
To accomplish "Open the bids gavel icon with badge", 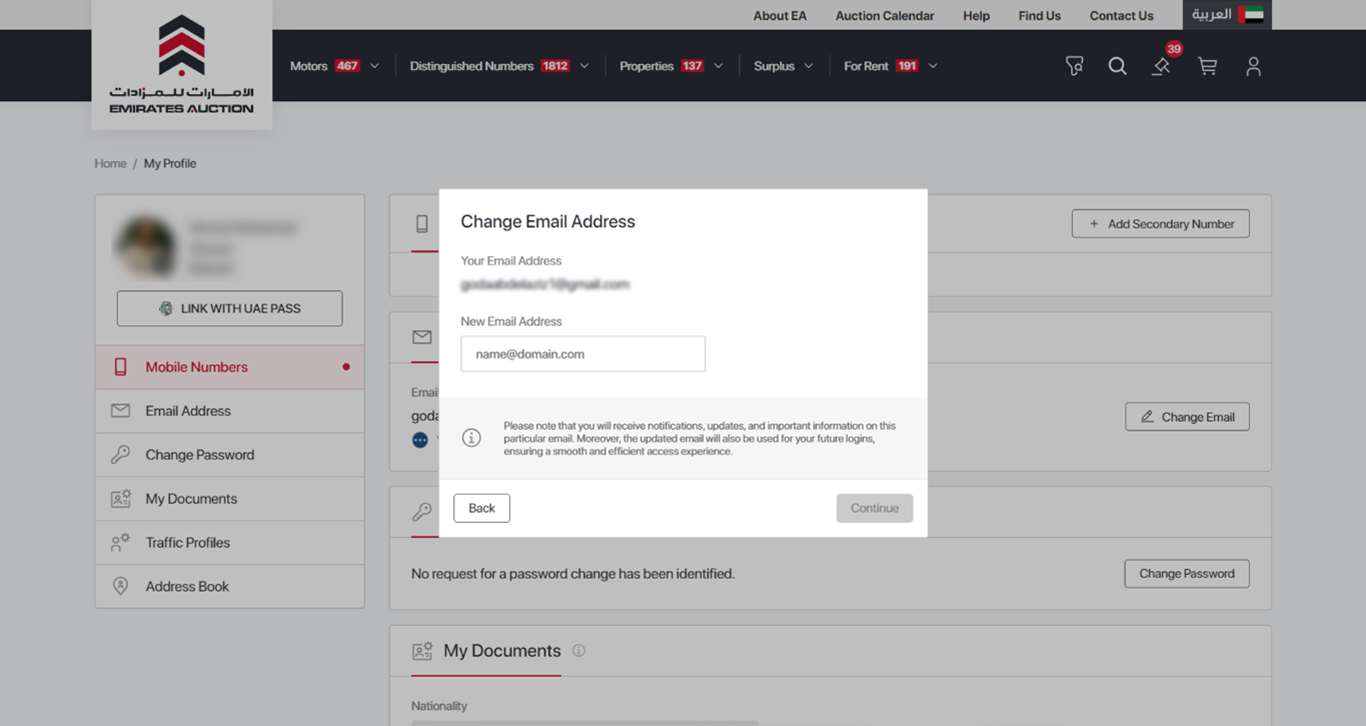I will point(1161,66).
